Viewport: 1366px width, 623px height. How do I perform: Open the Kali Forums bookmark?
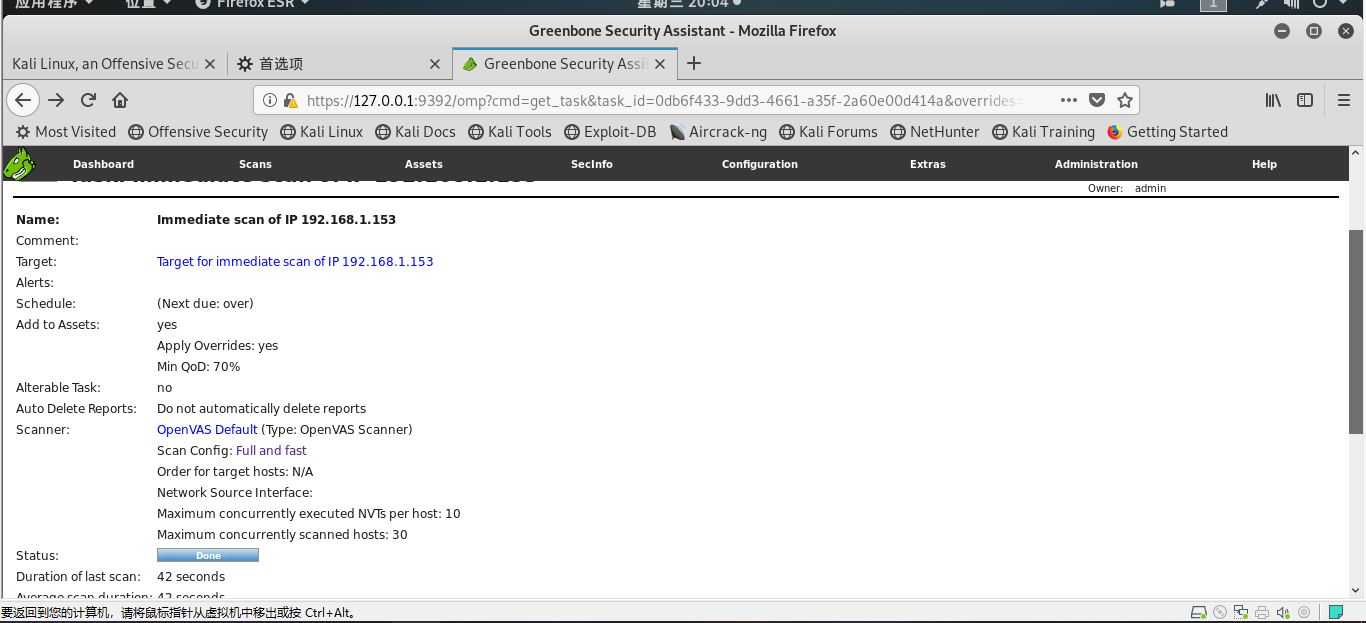[x=828, y=132]
